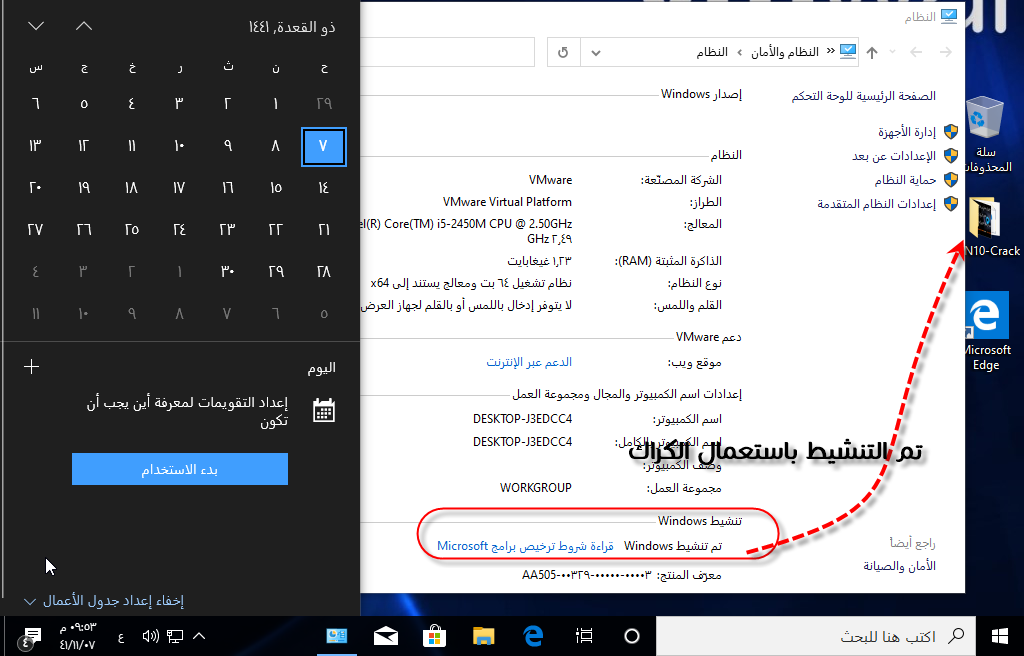Viewport: 1024px width, 656px height.
Task: Open File Explorer from the taskbar
Action: coord(484,636)
